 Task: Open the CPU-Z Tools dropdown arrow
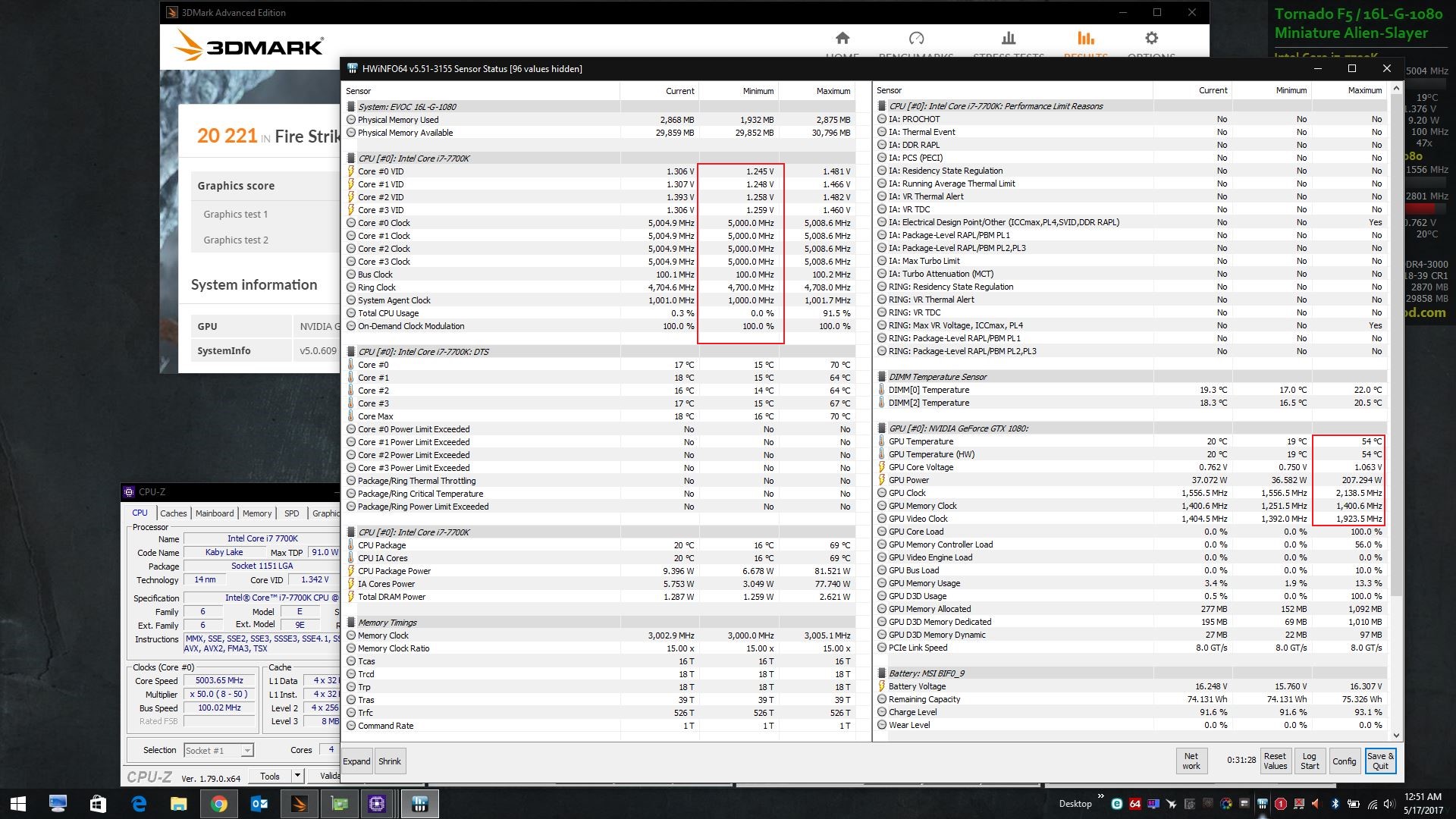pos(297,775)
